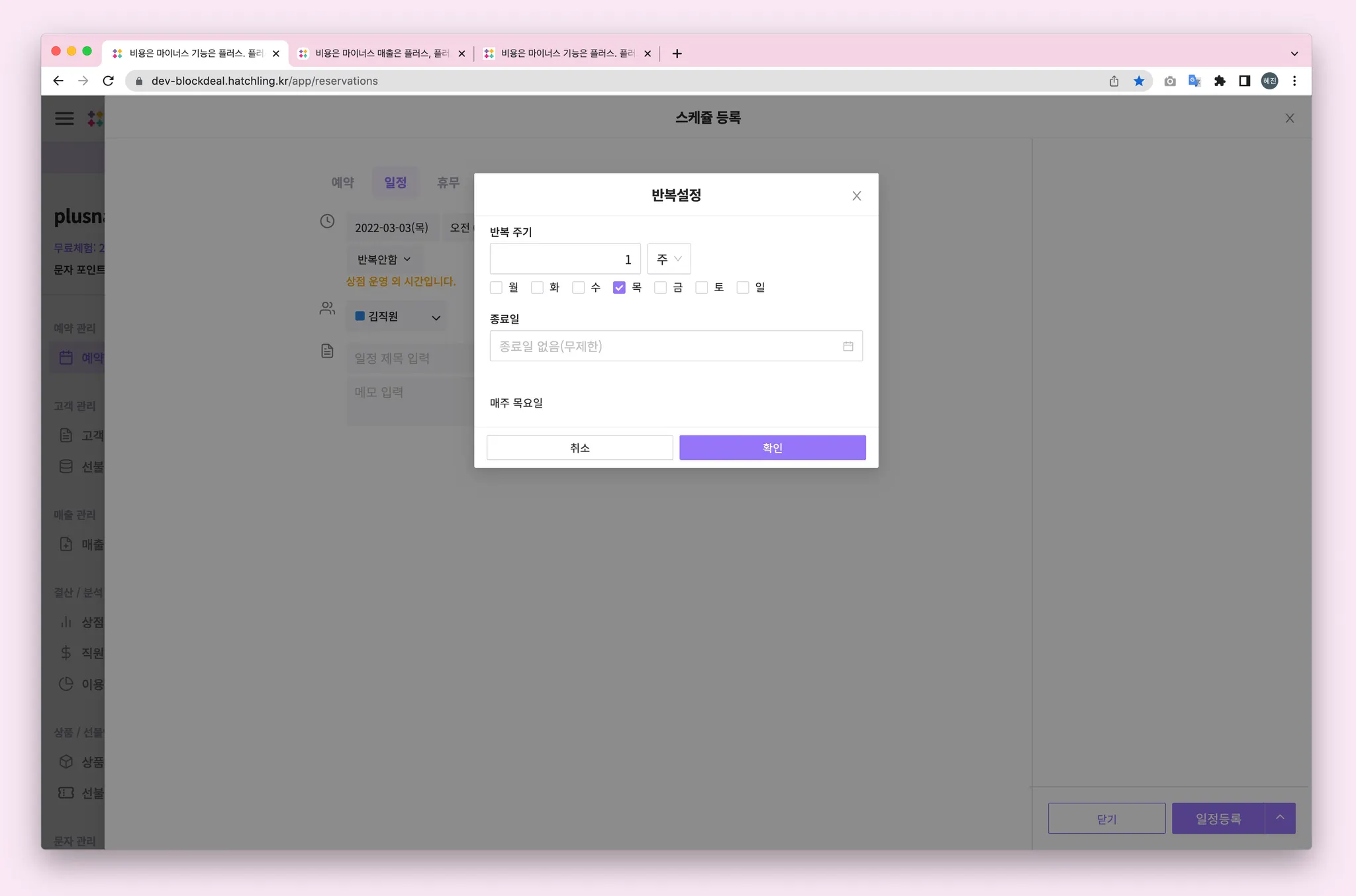Screen dimensions: 1356x896
Task: Click the browser reload icon
Action: tap(109, 81)
